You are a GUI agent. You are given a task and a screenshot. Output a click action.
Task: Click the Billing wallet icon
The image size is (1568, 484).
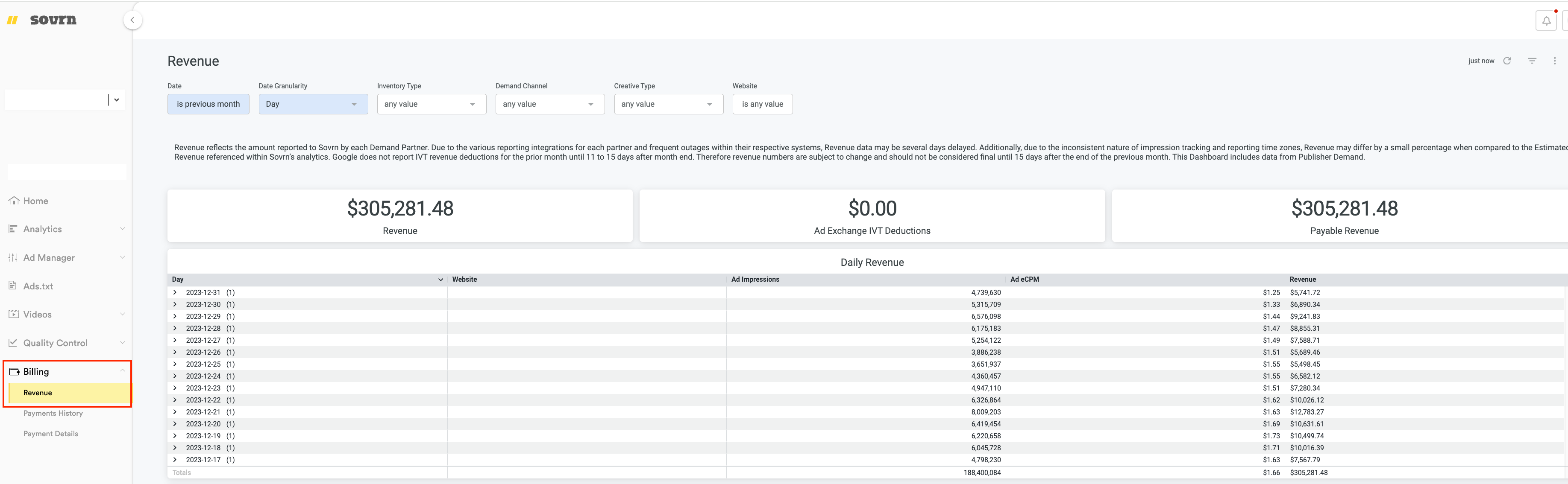14,371
